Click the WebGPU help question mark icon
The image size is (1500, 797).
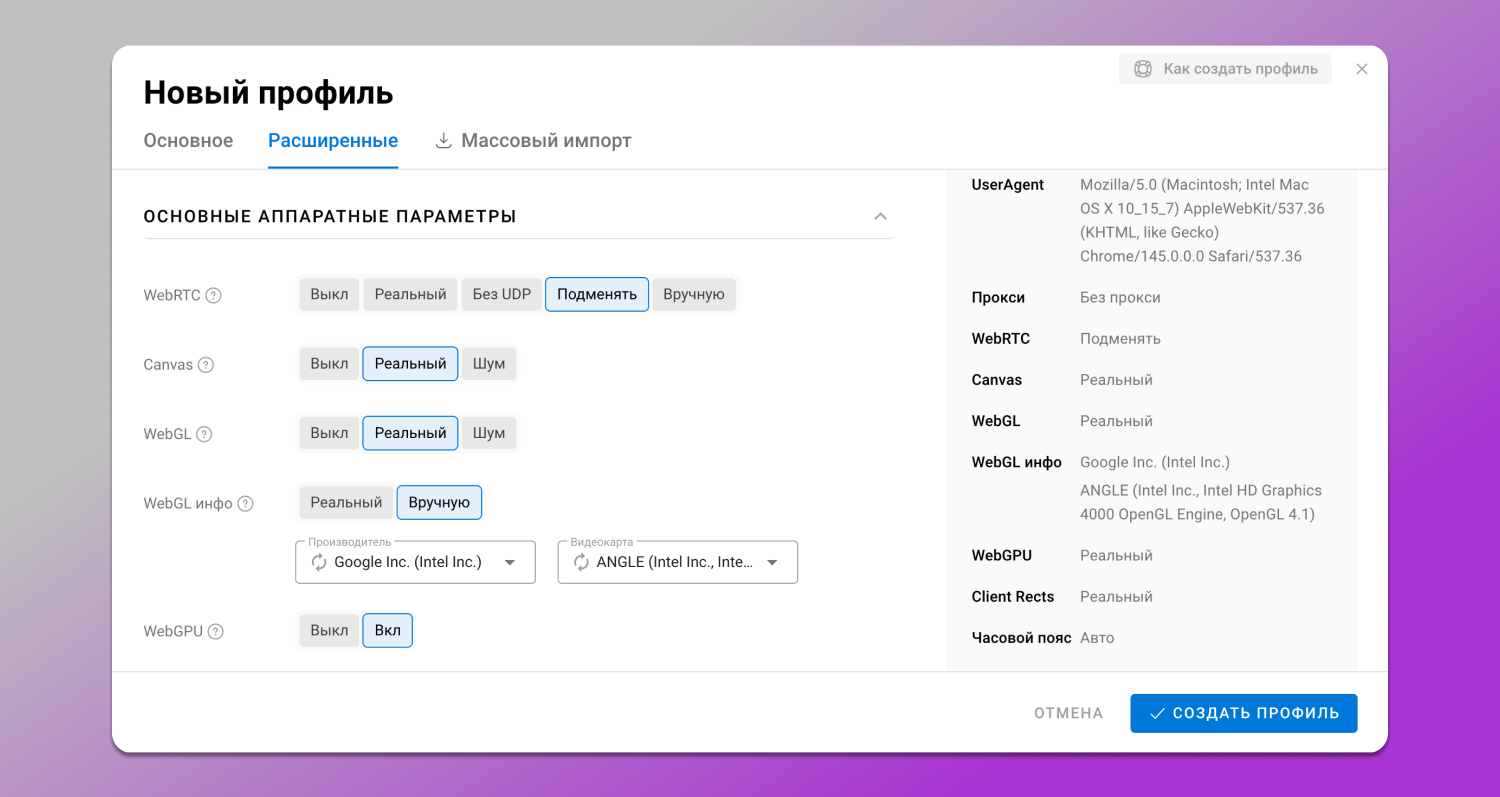pyautogui.click(x=215, y=632)
